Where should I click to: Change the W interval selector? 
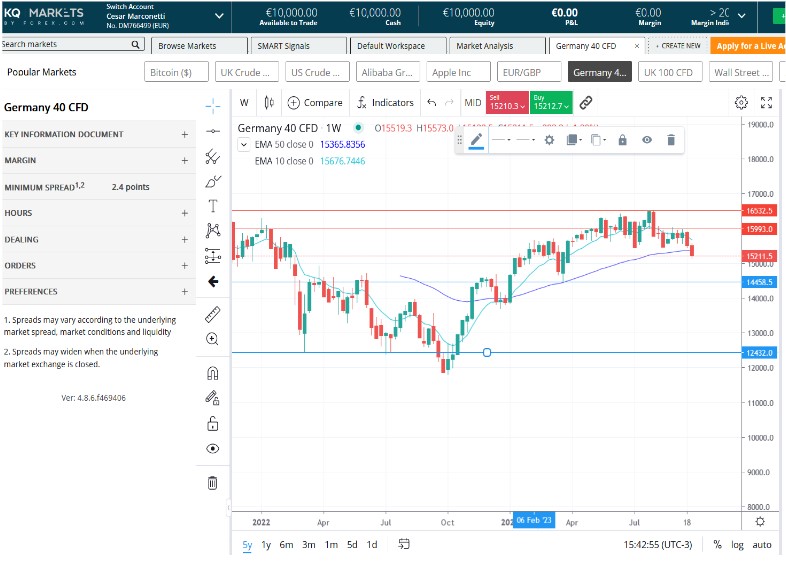pos(244,103)
